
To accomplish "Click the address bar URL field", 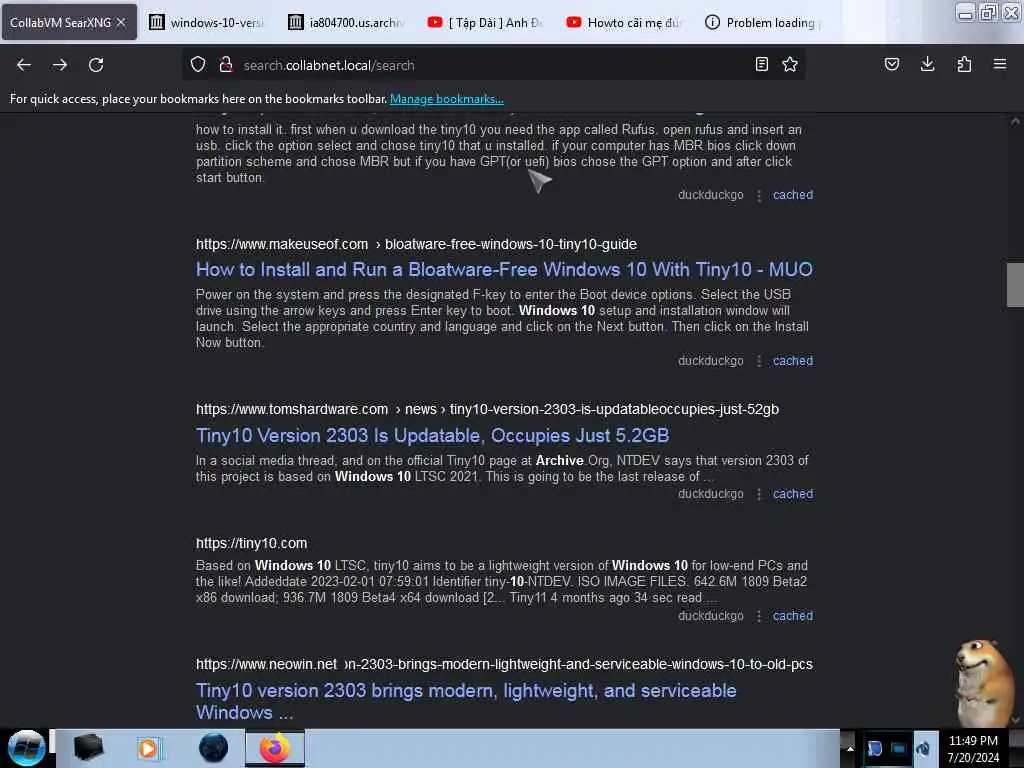I will click(x=493, y=65).
